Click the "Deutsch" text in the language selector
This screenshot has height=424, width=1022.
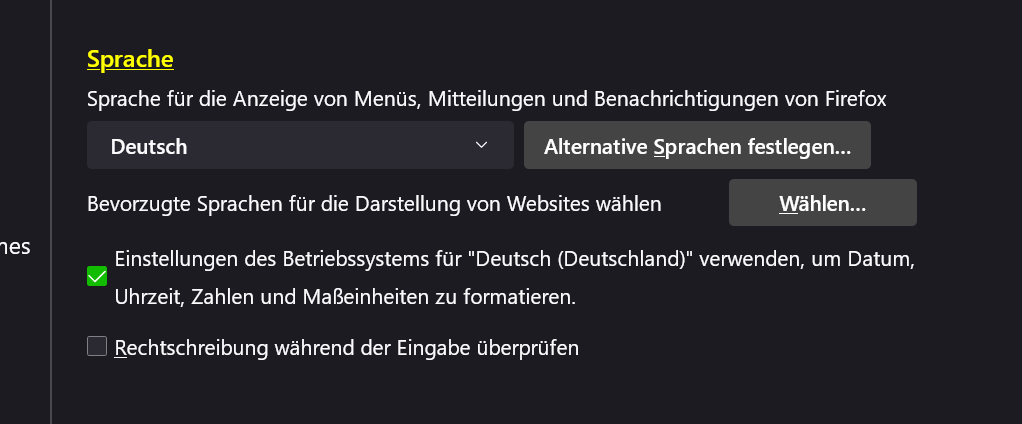click(149, 147)
